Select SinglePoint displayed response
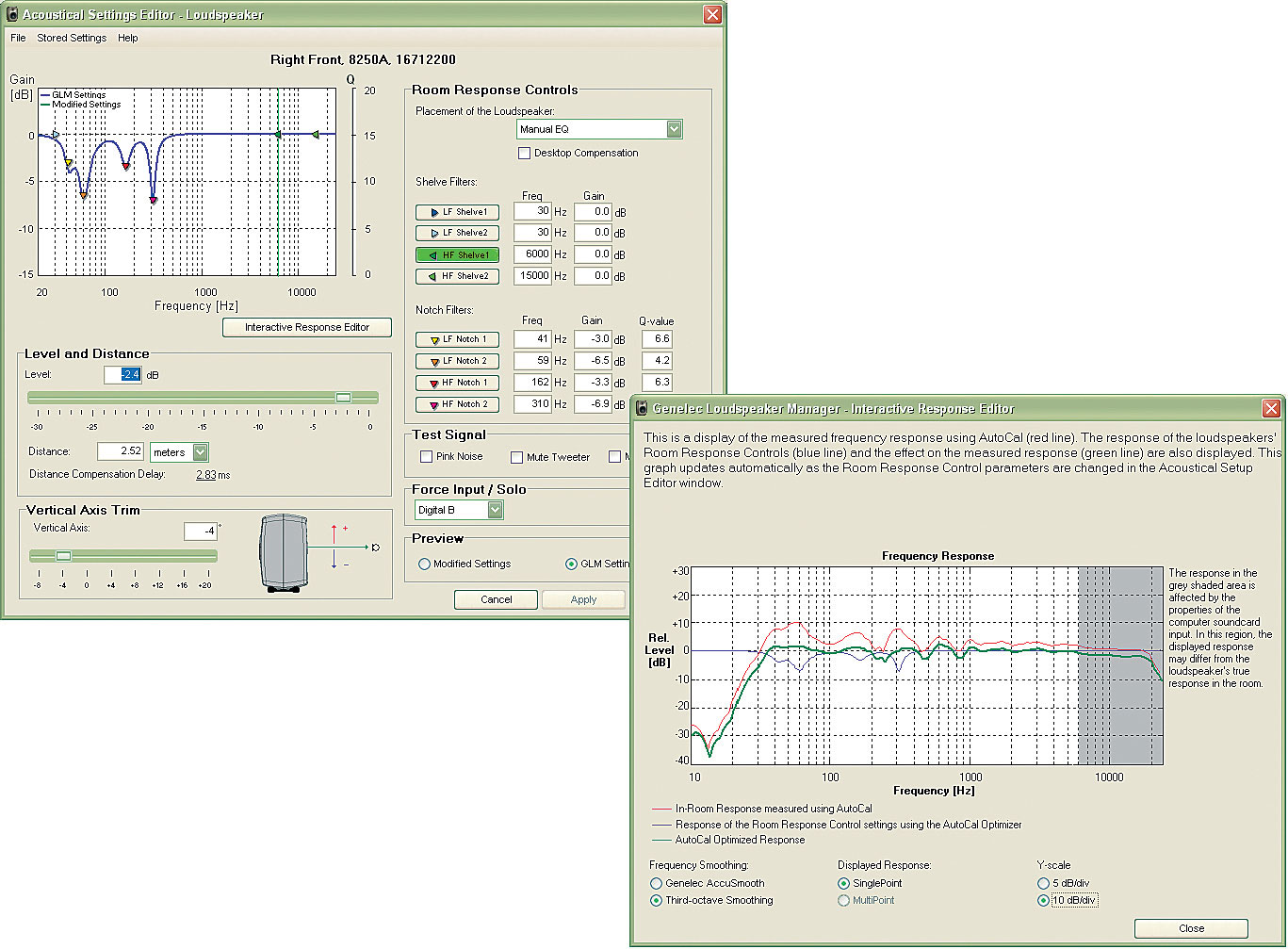The image size is (1288, 949). coord(843,883)
